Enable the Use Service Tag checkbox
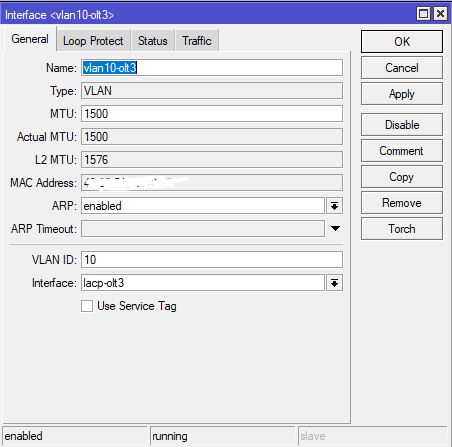The image size is (452, 447). coord(87,306)
